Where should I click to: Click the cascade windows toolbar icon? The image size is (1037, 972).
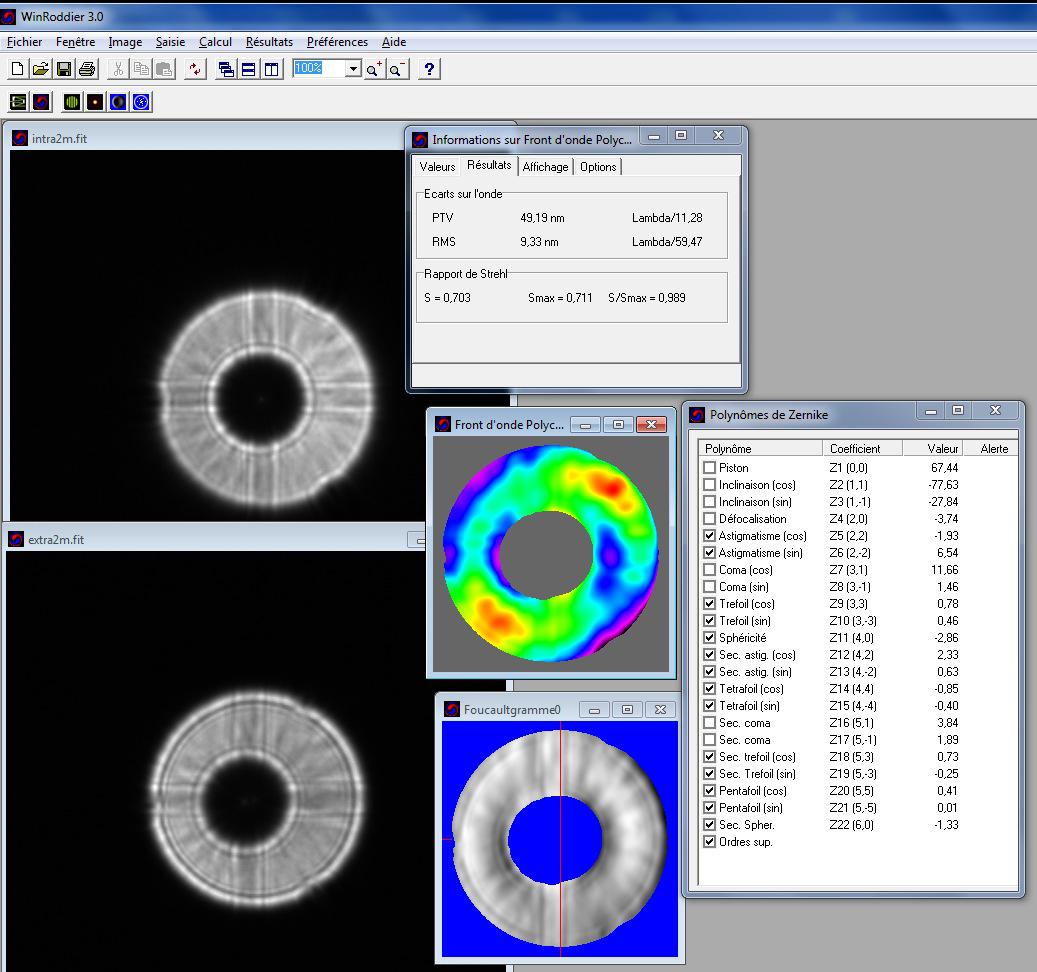[x=226, y=69]
